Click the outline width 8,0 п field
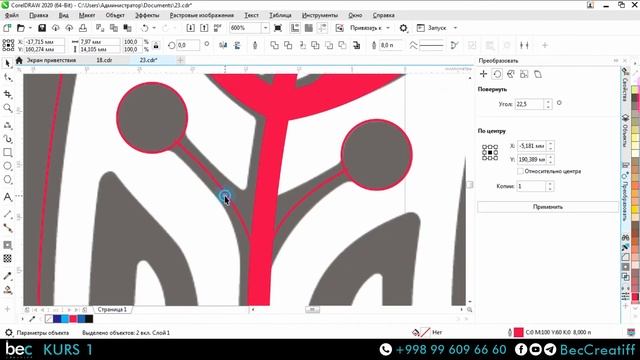Screen dimensions: 640x360 pyautogui.click(x=390, y=45)
